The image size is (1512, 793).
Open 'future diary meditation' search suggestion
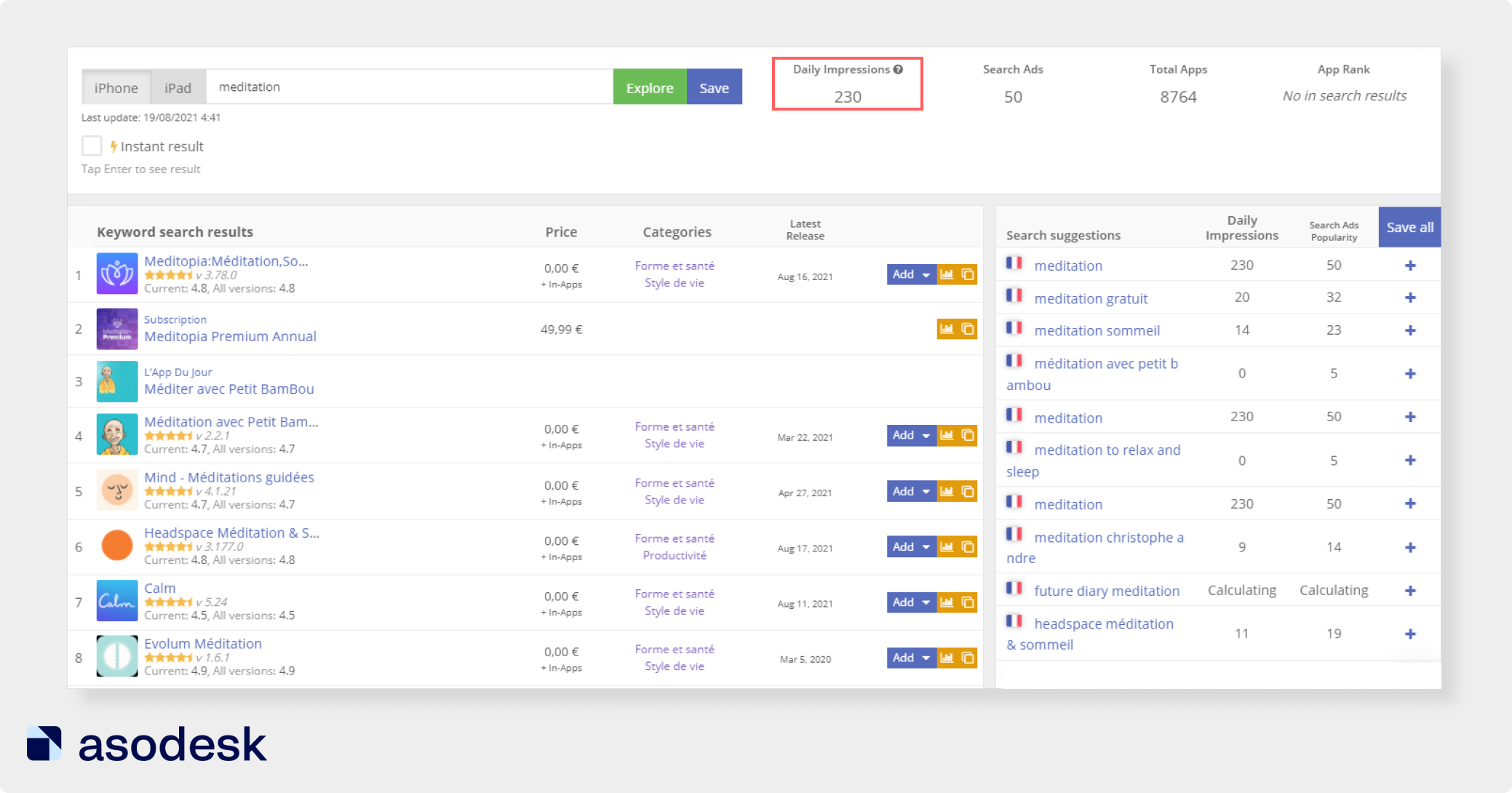(x=1107, y=591)
